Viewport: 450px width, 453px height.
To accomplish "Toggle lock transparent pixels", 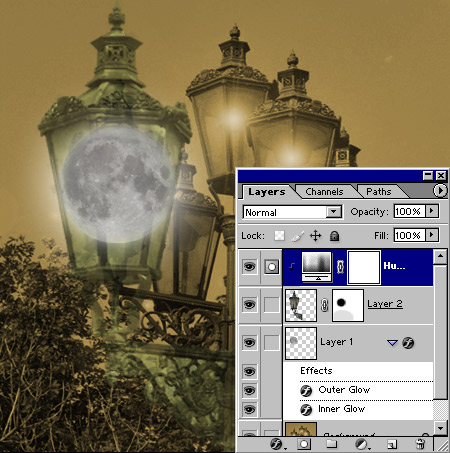I will click(x=279, y=236).
